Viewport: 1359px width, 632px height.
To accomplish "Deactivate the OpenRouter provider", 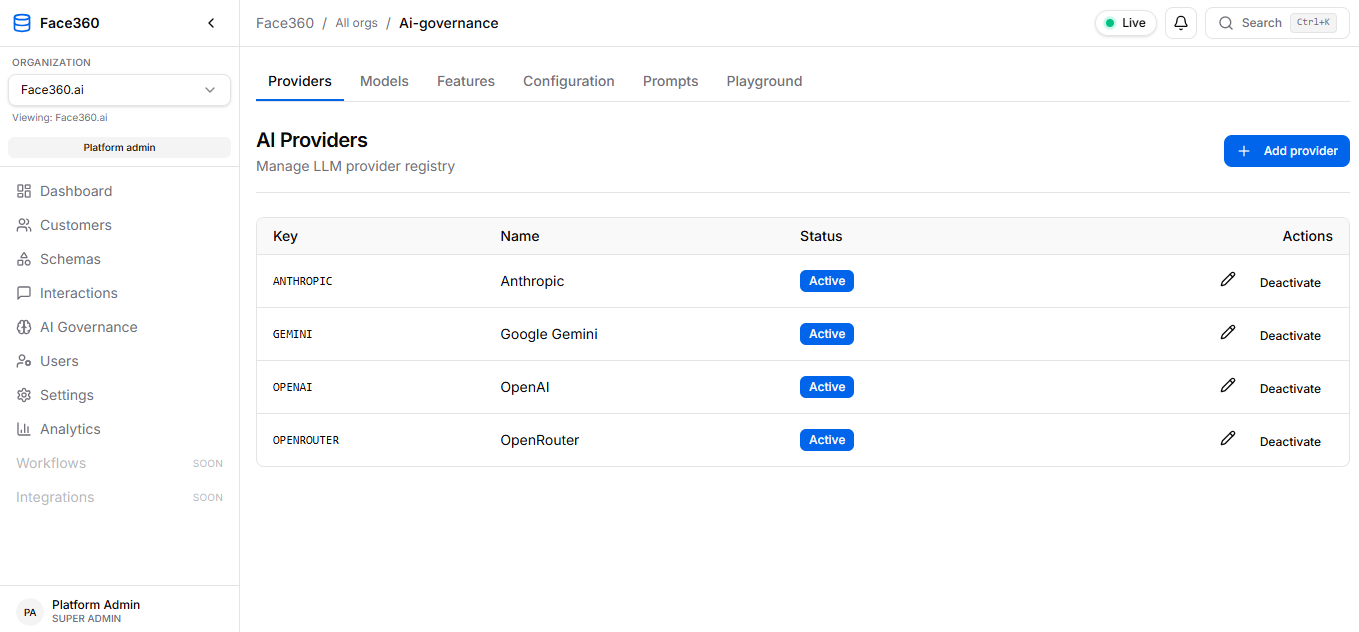I will point(1290,442).
